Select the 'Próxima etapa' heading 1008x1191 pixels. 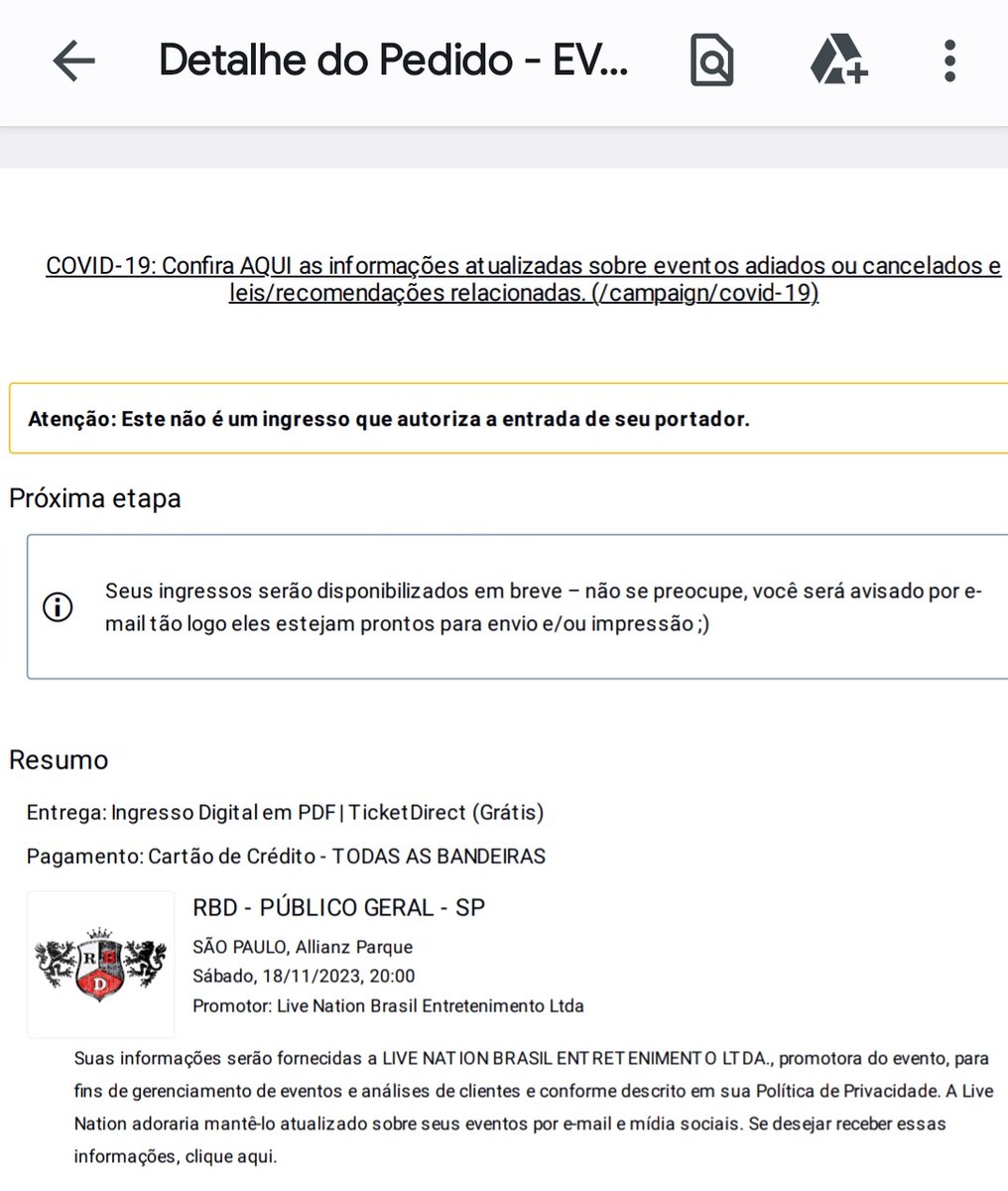(x=95, y=498)
